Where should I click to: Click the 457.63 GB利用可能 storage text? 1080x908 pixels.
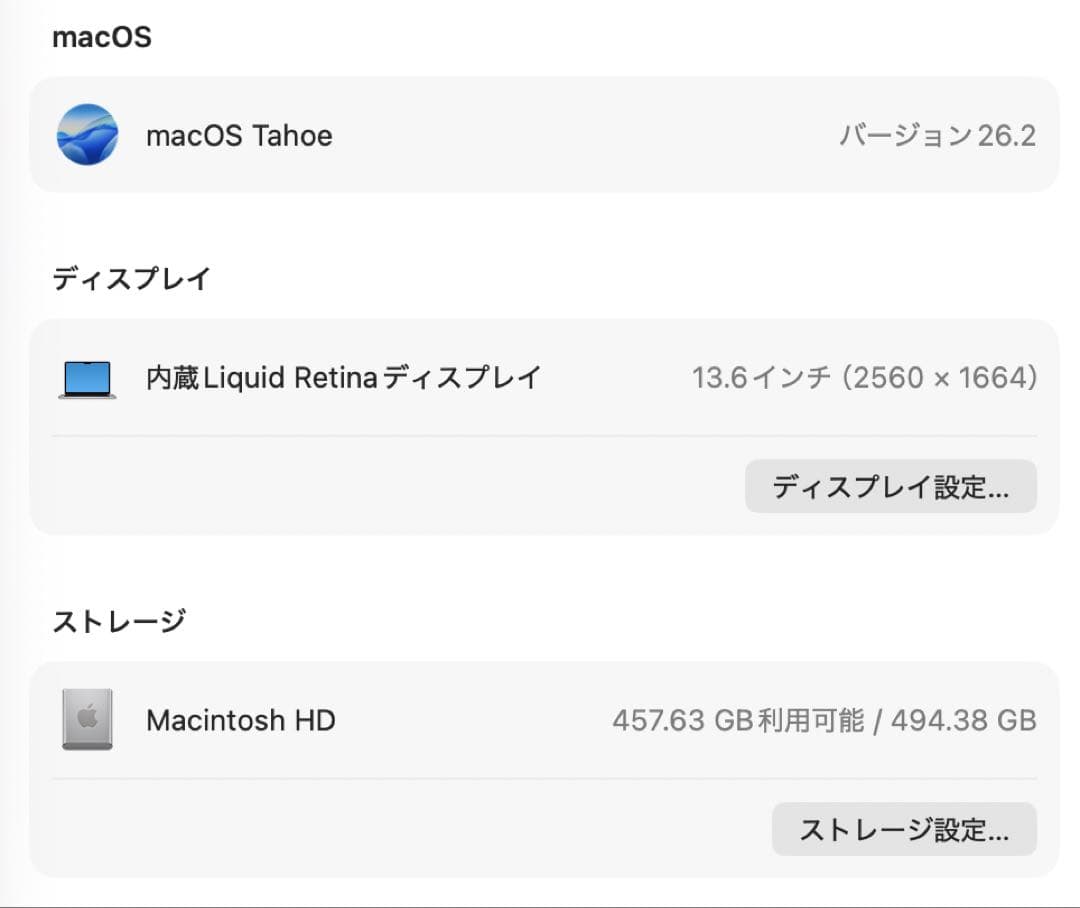pyautogui.click(x=737, y=720)
